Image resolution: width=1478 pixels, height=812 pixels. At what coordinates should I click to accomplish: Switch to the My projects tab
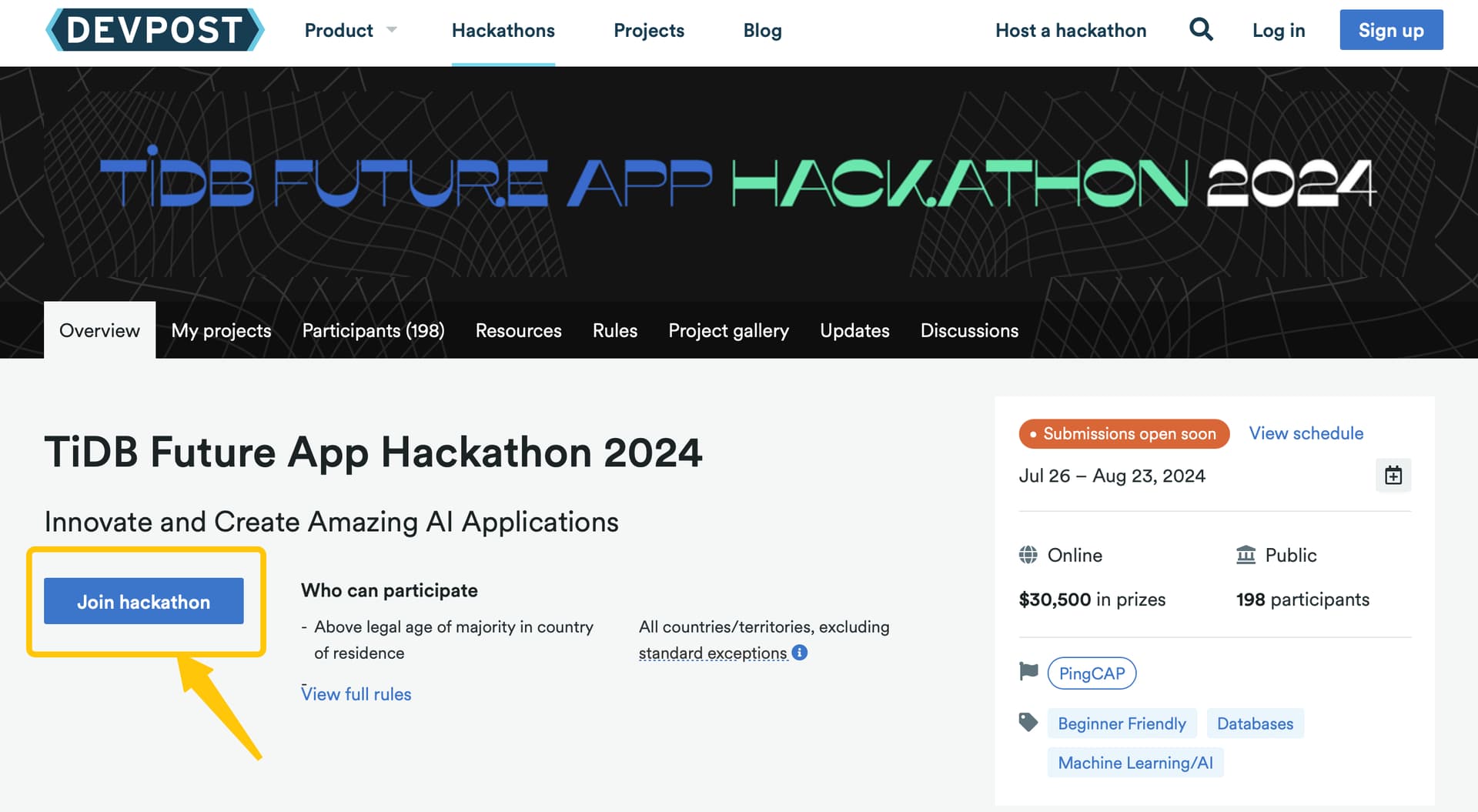[x=221, y=330]
